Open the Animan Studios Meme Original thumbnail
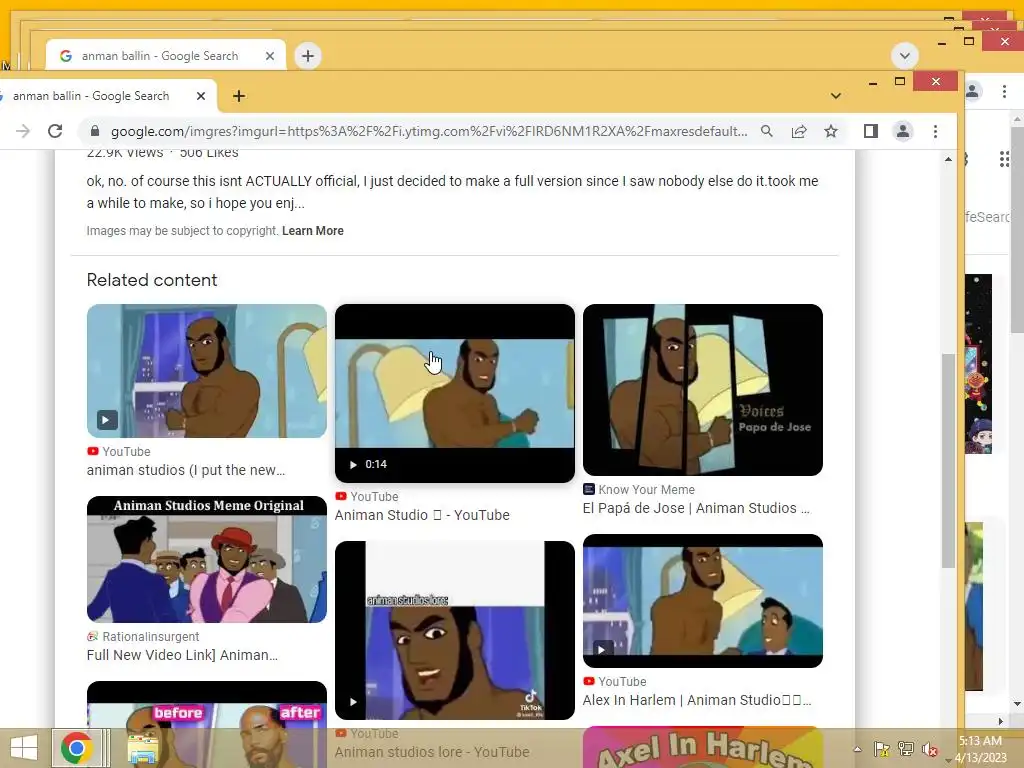The height and width of the screenshot is (768, 1024). 206,559
